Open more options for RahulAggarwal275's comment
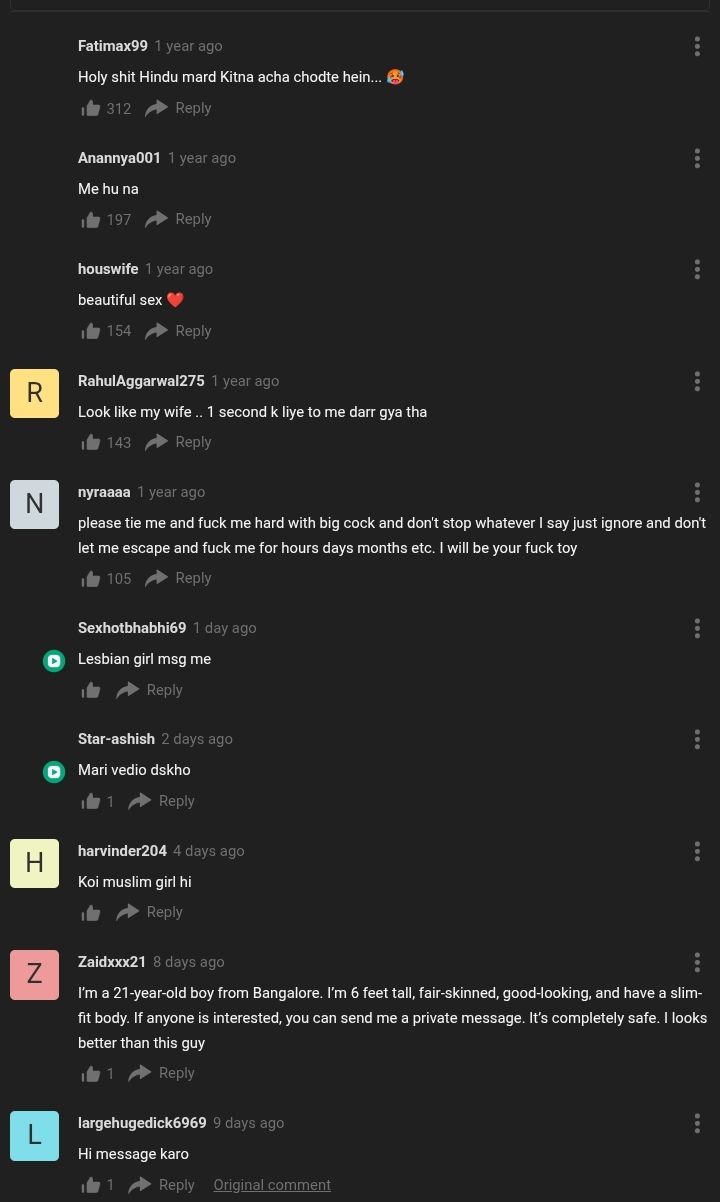Image resolution: width=720 pixels, height=1202 pixels. (697, 381)
